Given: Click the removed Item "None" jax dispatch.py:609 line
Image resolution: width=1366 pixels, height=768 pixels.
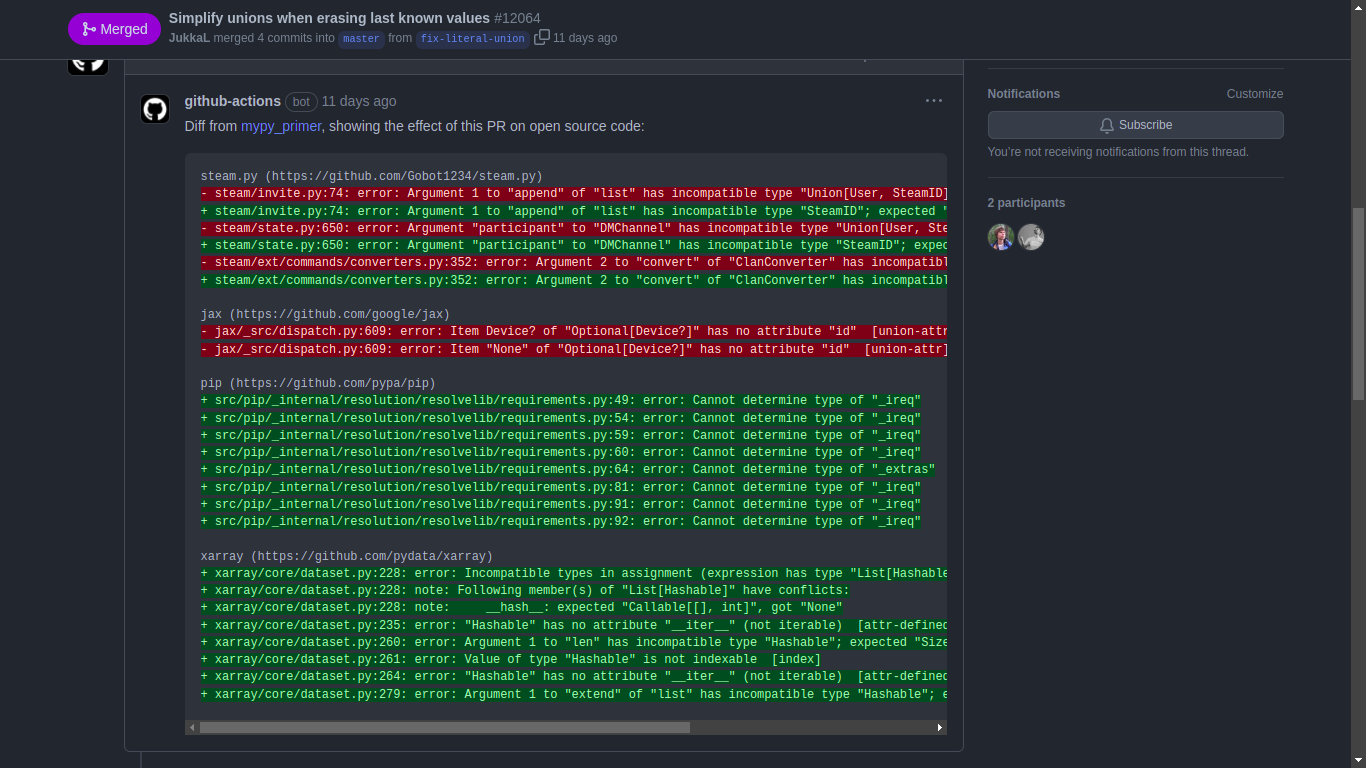Looking at the screenshot, I should coord(574,349).
